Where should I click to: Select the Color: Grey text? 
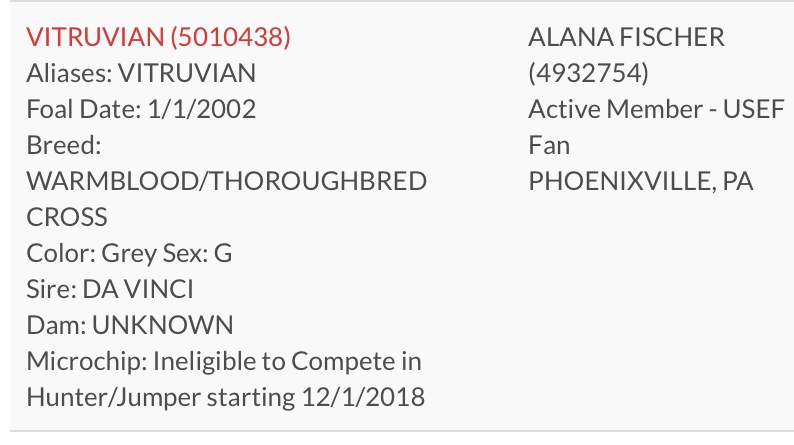[x=91, y=253]
